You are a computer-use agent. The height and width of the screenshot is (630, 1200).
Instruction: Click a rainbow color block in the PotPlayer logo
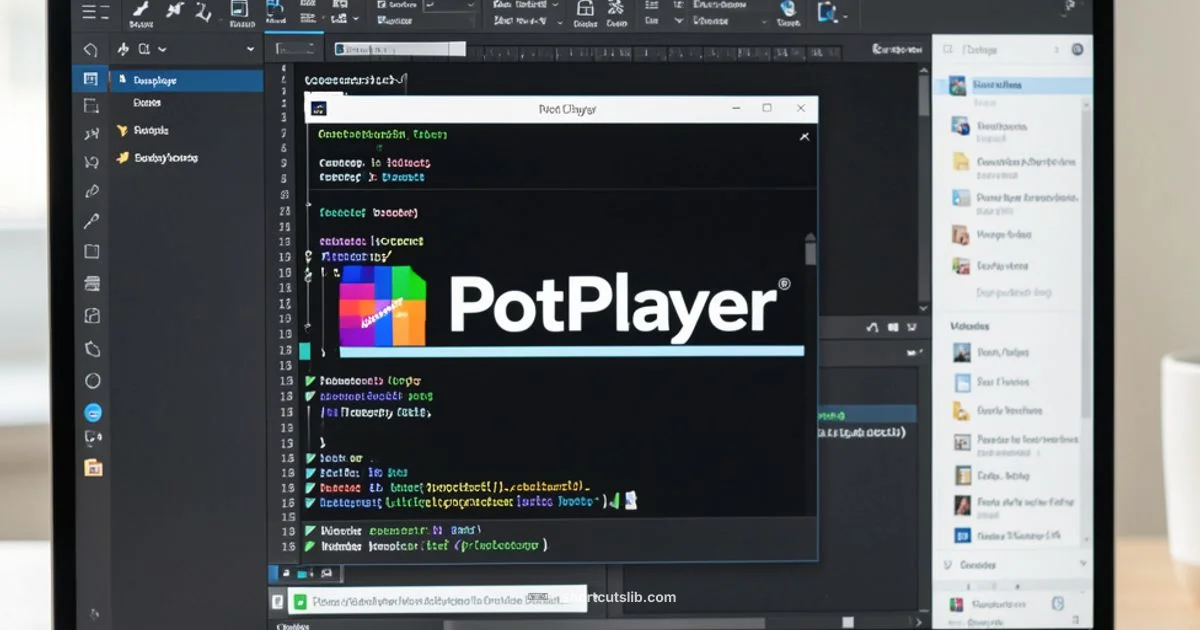coord(375,300)
